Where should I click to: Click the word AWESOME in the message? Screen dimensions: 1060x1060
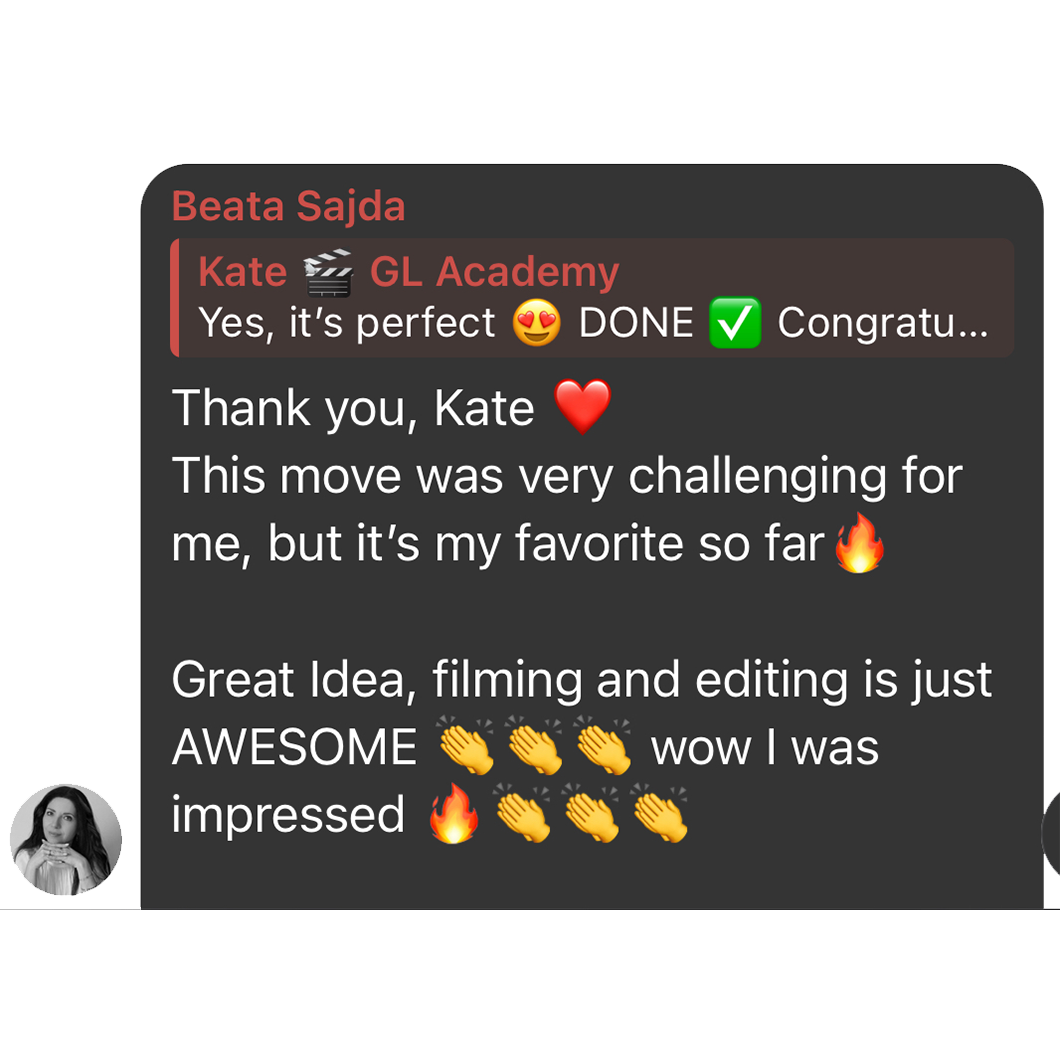pyautogui.click(x=295, y=747)
